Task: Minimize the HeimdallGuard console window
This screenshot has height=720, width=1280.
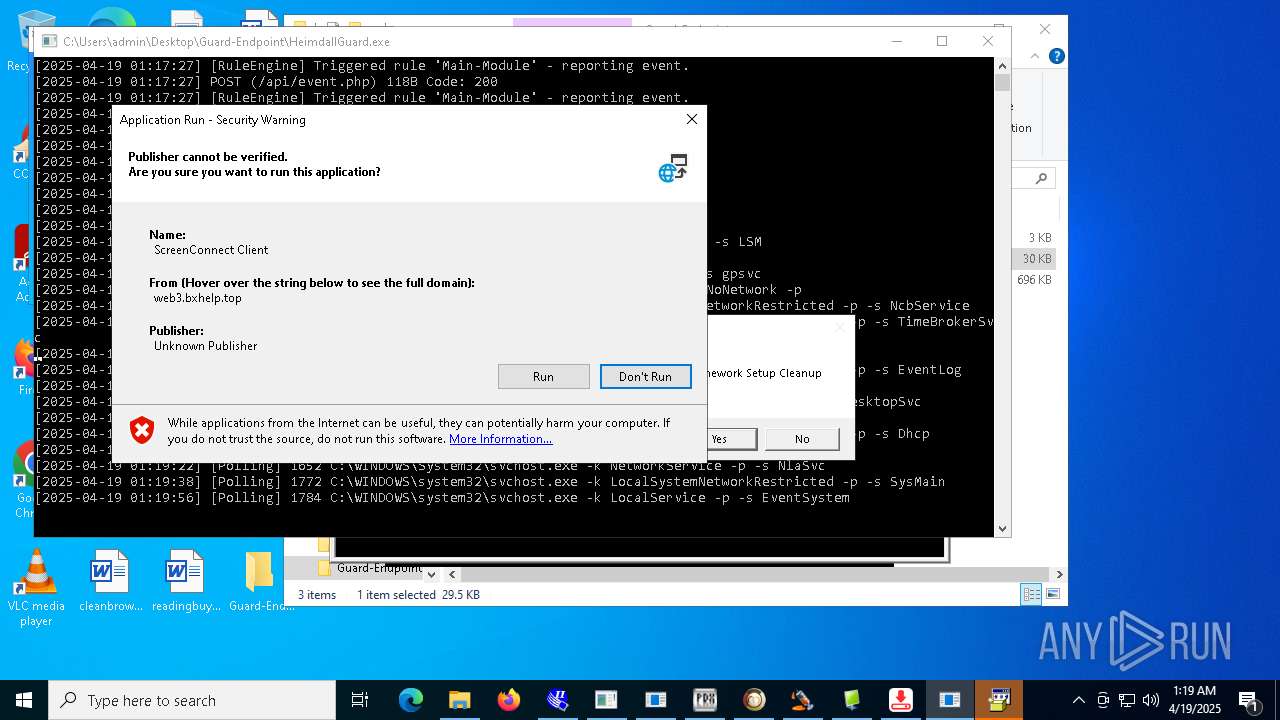Action: pyautogui.click(x=896, y=41)
